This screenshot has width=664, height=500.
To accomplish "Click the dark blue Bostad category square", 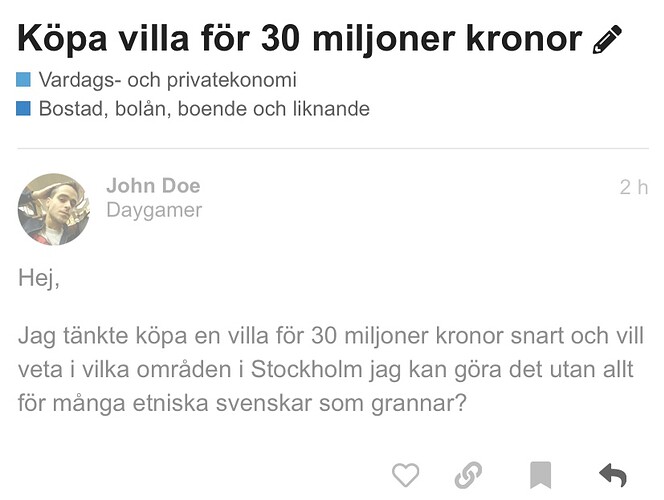I will (25, 109).
